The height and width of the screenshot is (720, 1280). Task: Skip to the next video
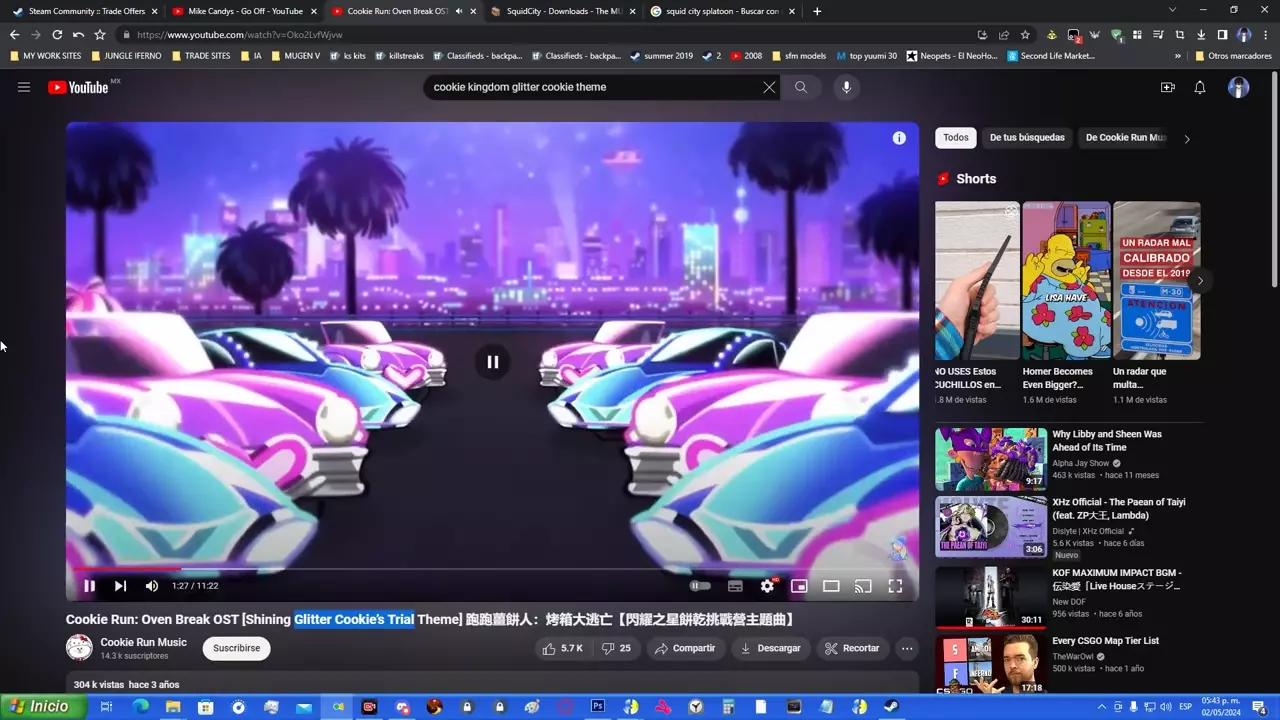tap(120, 586)
